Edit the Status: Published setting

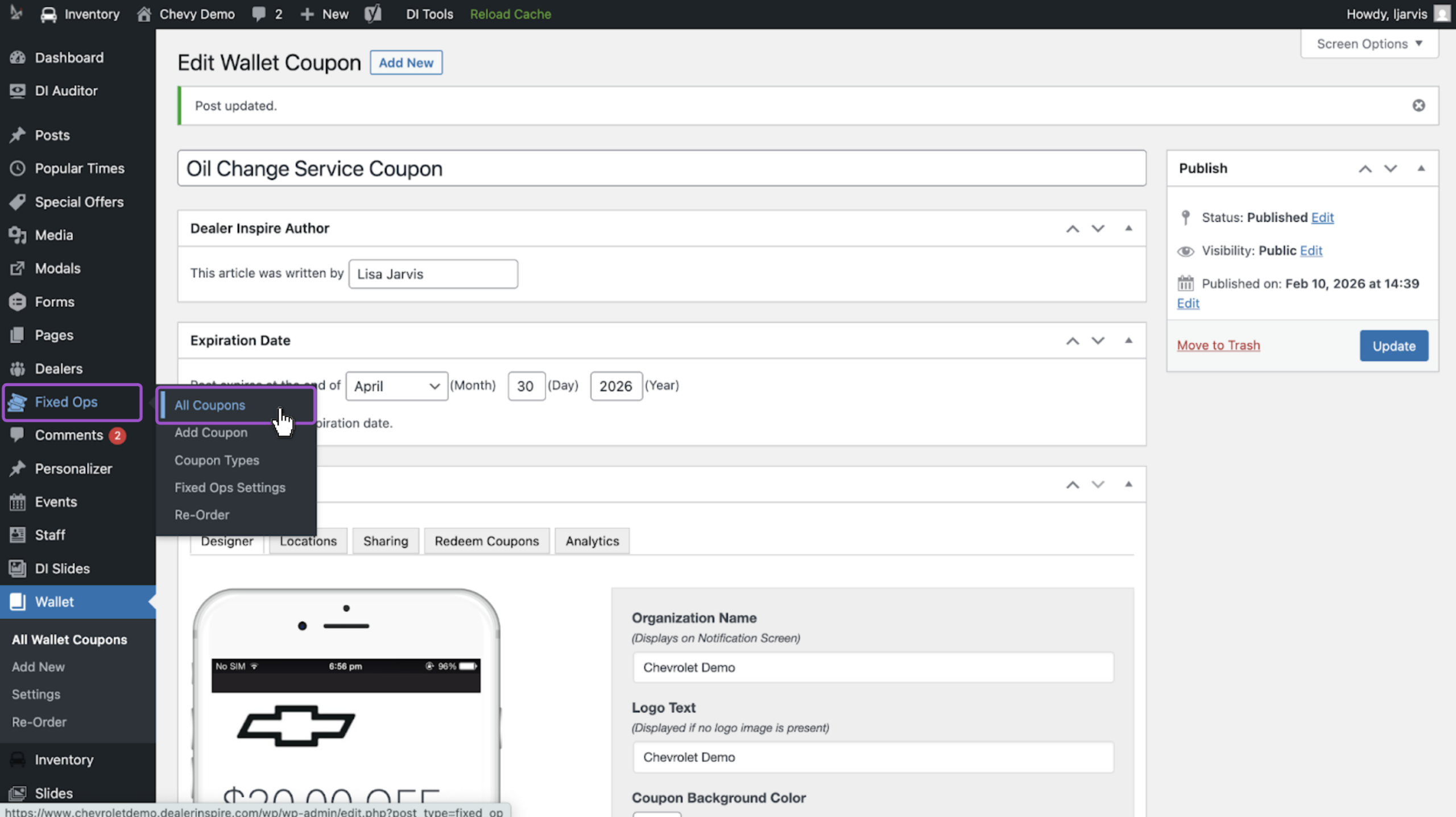click(x=1322, y=218)
